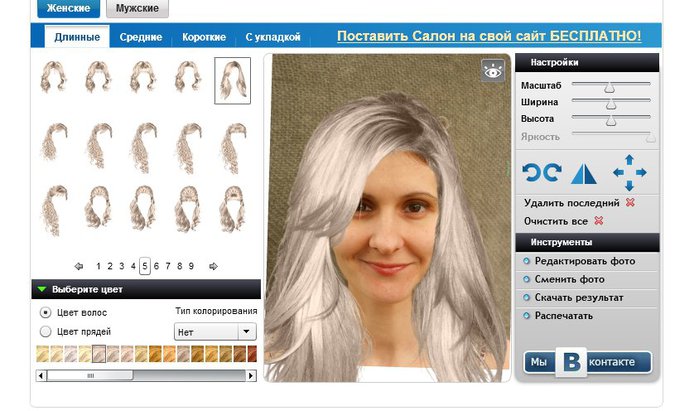Image resolution: width=699 pixels, height=411 pixels.
Task: Pick the first golden blonde color swatch
Action: tap(43, 354)
